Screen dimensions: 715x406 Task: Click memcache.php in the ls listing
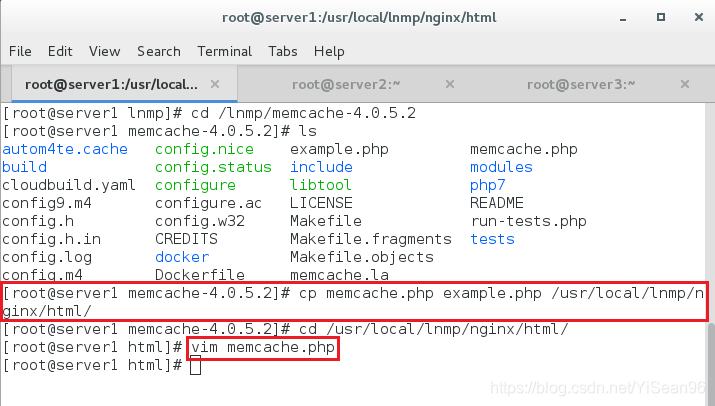click(x=524, y=149)
